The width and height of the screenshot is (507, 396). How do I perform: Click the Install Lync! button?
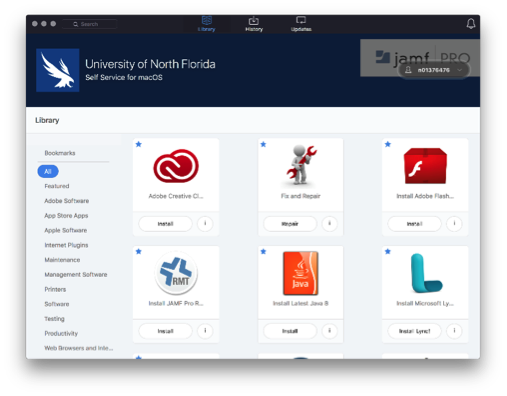click(x=414, y=331)
